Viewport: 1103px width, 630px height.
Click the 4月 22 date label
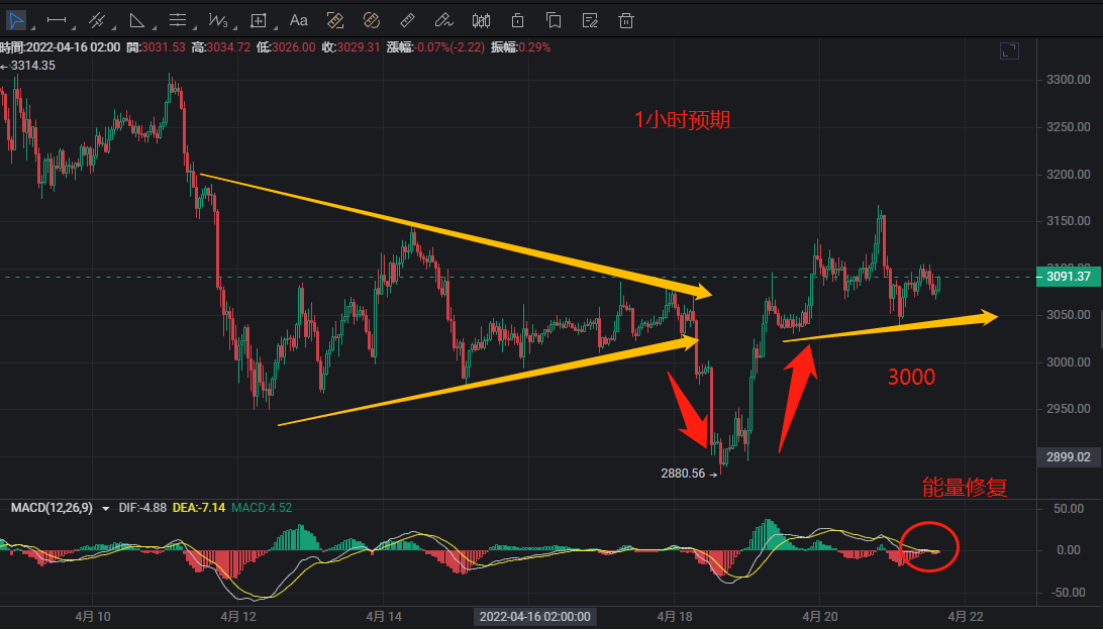(x=966, y=617)
